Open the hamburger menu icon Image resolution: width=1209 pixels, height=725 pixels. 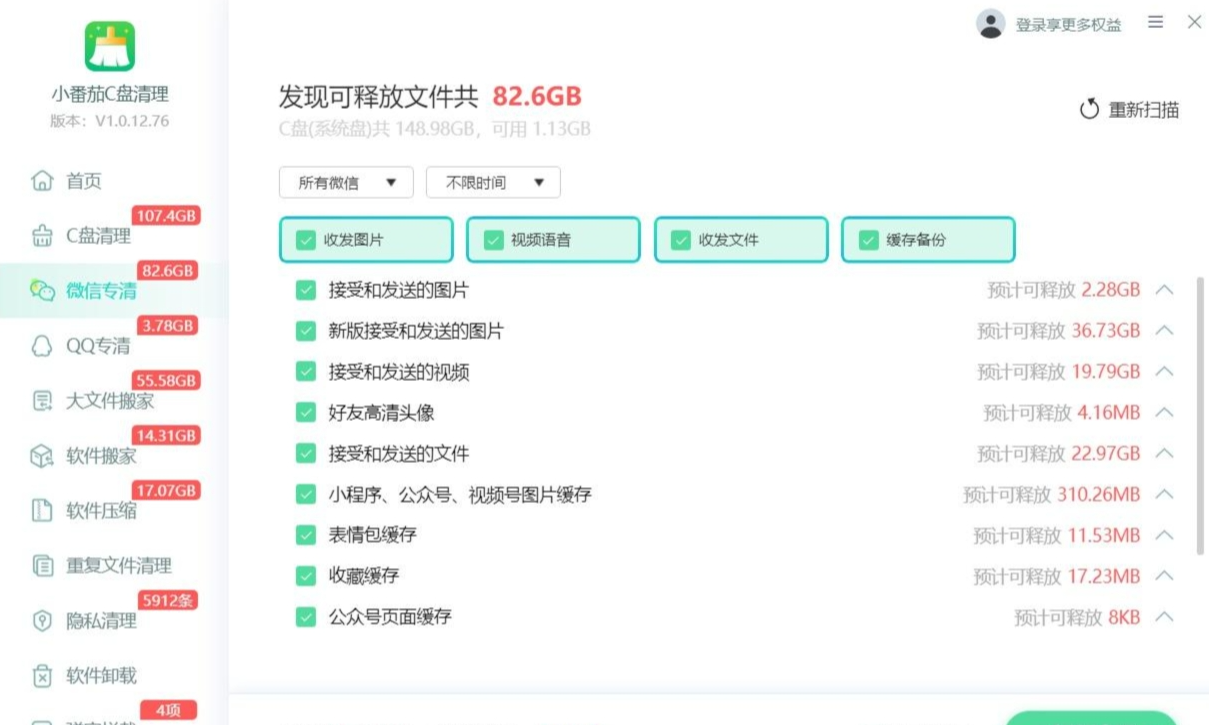point(1156,22)
